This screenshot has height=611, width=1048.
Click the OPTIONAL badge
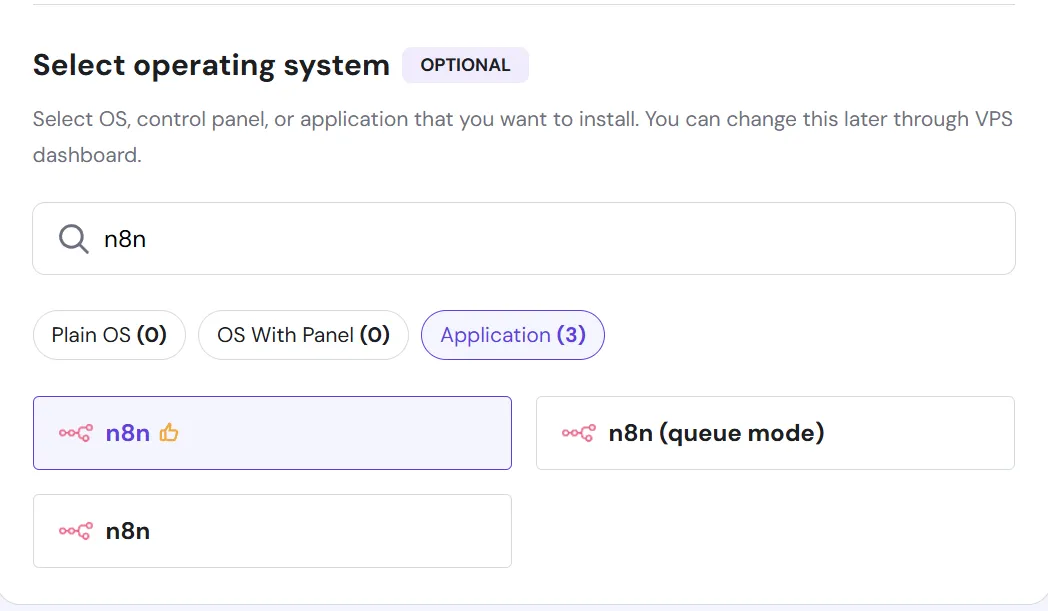point(465,65)
